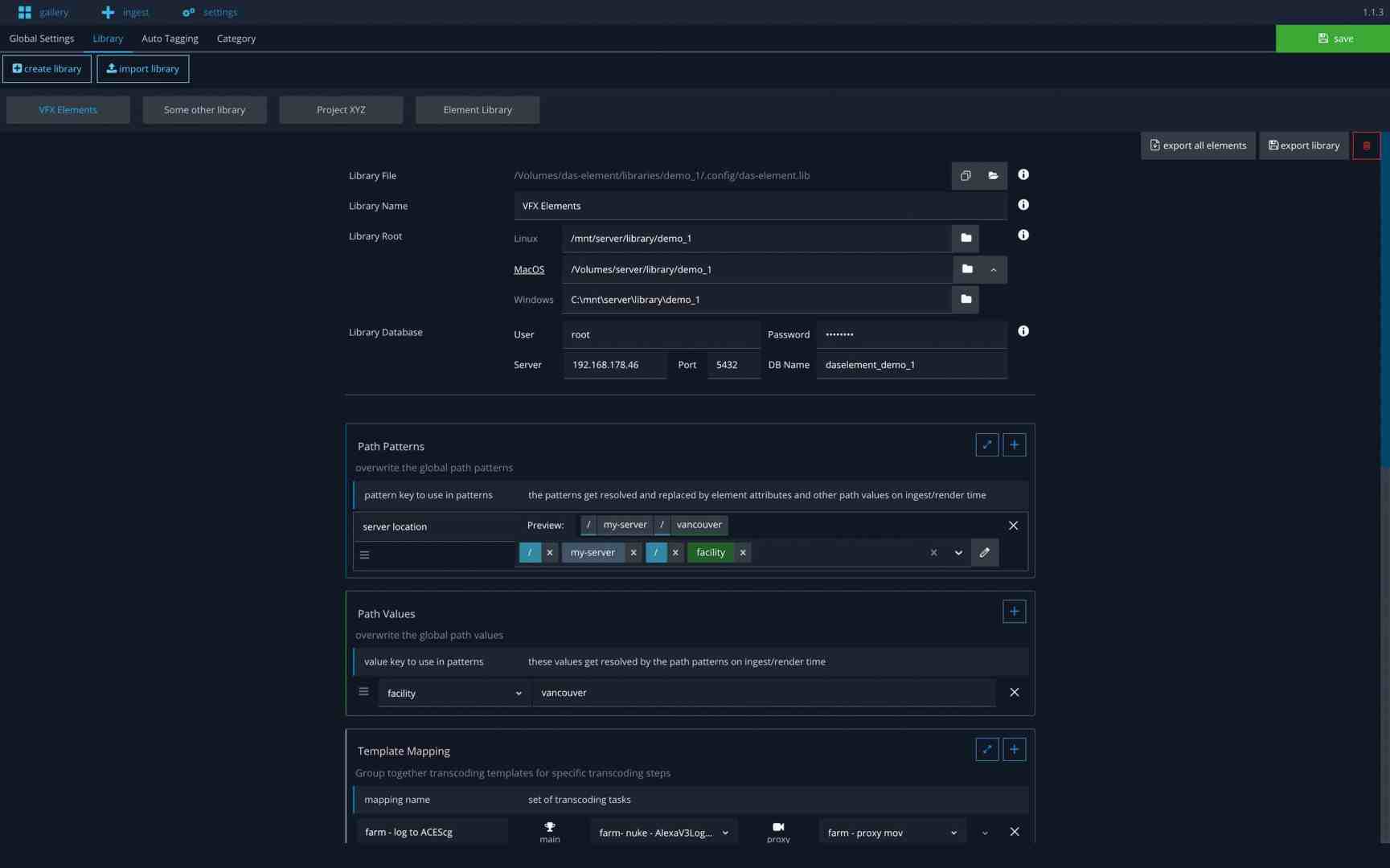The image size is (1390, 868).
Task: Edit the server location pattern with pencil icon
Action: (x=984, y=552)
